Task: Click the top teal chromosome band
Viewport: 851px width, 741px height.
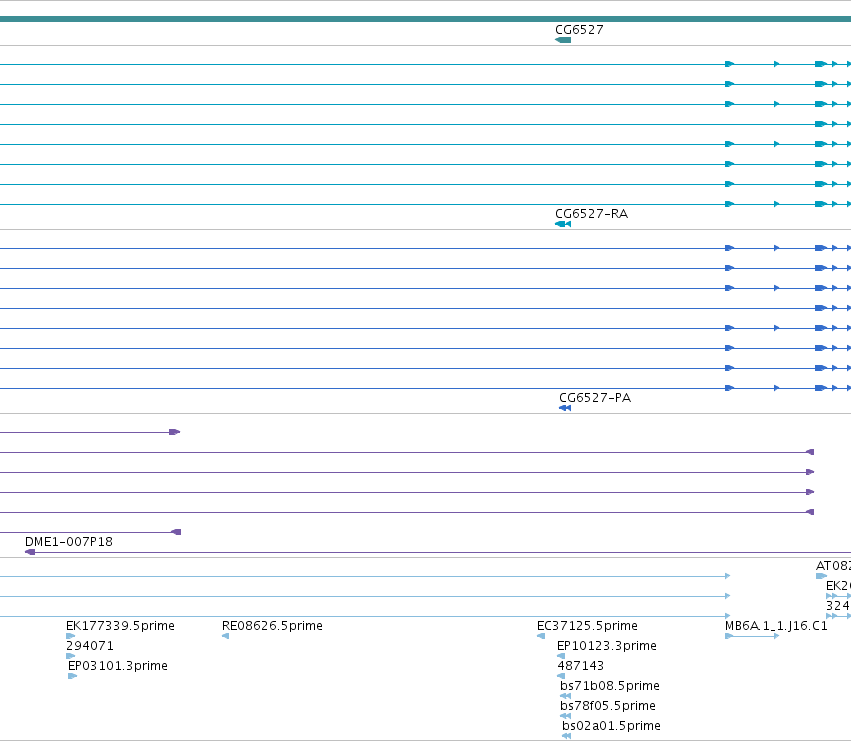Action: tap(426, 20)
